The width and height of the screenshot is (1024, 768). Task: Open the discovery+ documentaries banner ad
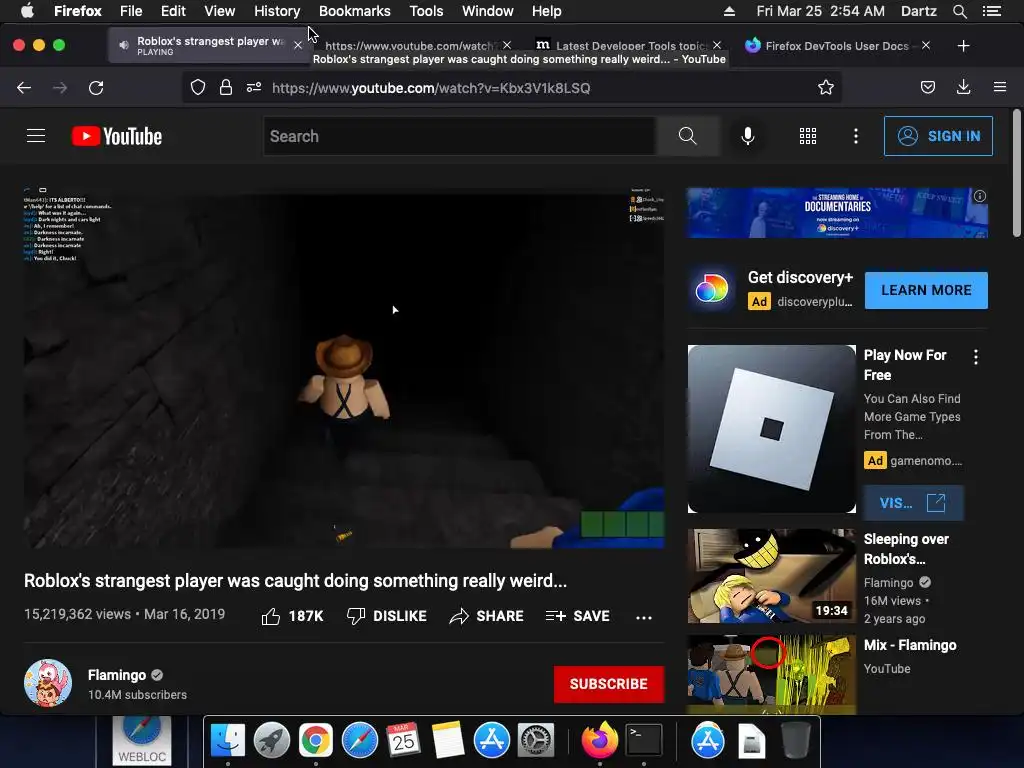point(837,213)
